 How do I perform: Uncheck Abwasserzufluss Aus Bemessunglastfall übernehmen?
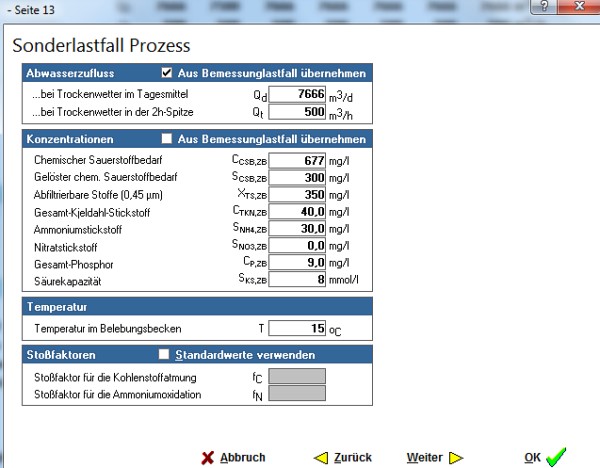pos(167,73)
